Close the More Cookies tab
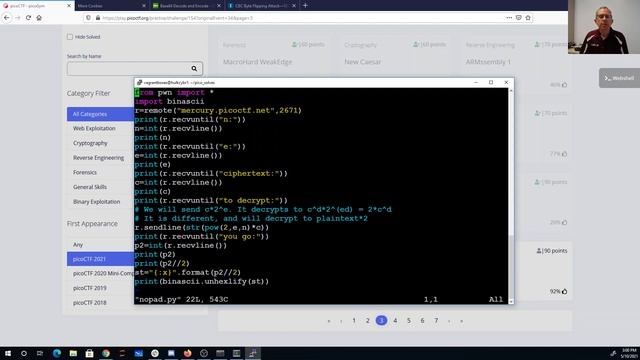This screenshot has width=640, height=360. pos(144,6)
